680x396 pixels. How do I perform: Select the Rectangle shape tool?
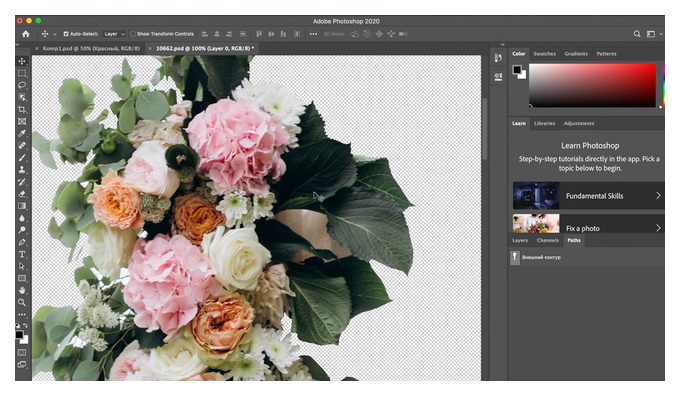tap(22, 278)
